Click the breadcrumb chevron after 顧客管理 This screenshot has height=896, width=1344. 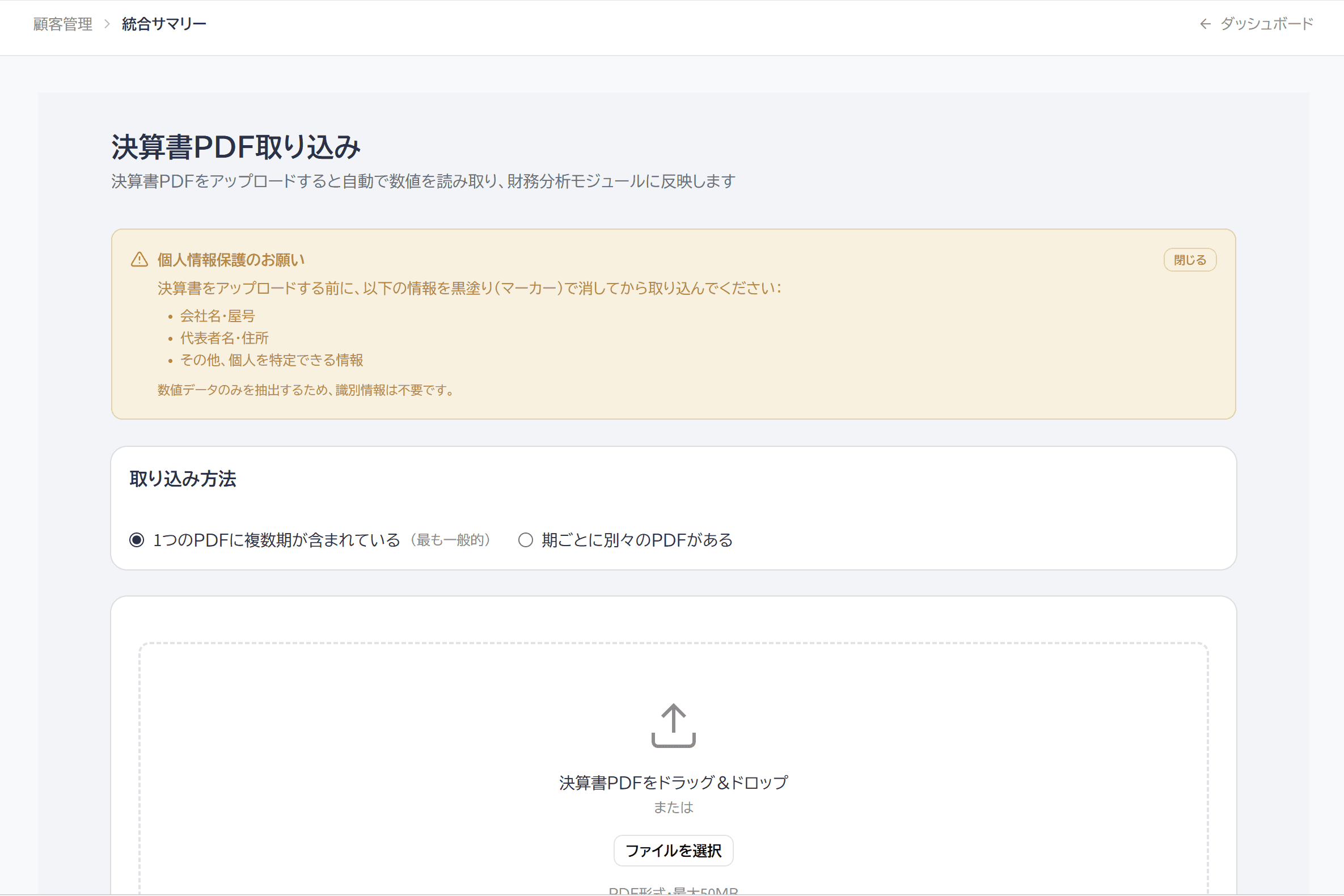coord(107,24)
